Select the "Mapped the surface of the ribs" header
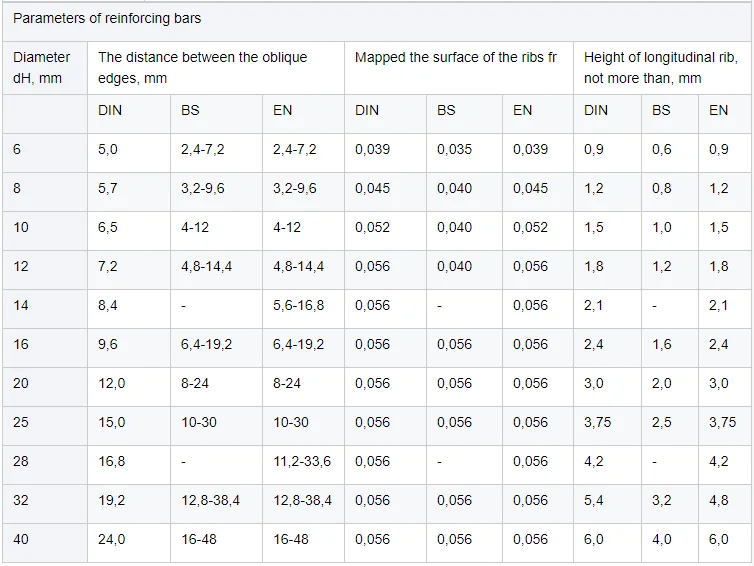The height and width of the screenshot is (566, 754). [x=455, y=57]
